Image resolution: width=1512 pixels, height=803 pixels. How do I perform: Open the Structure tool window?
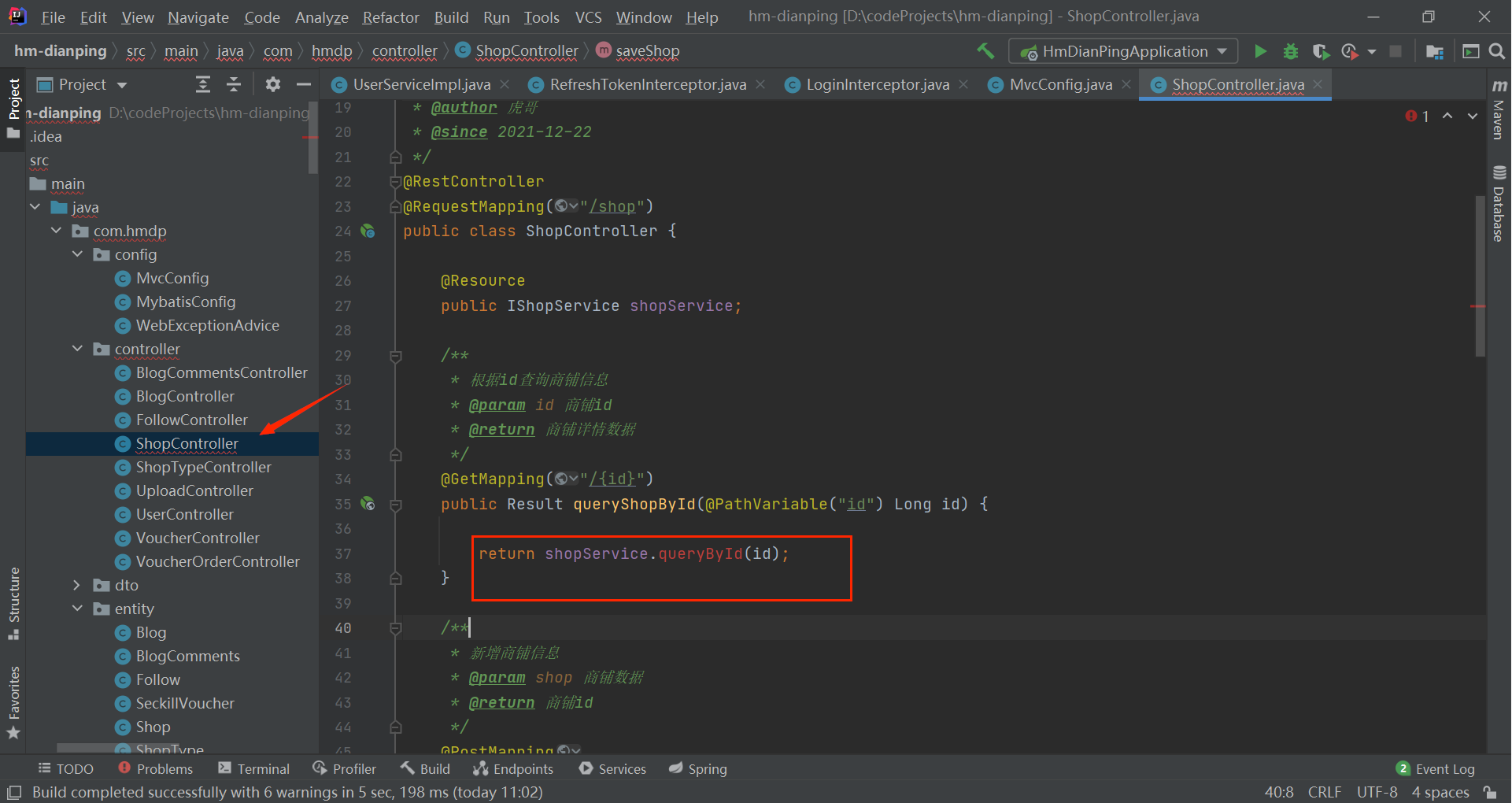coord(13,603)
